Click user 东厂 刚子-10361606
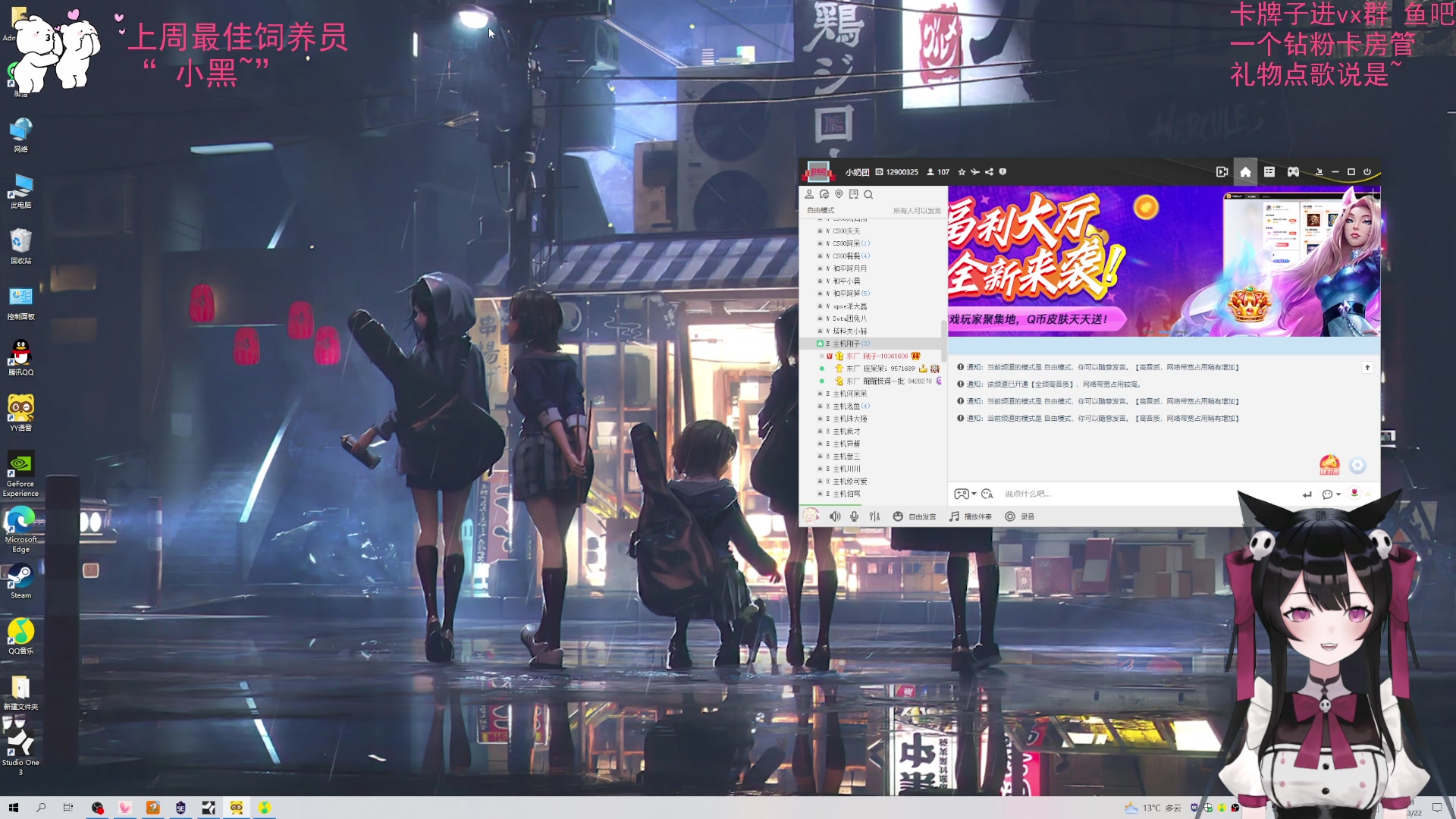 coord(877,356)
